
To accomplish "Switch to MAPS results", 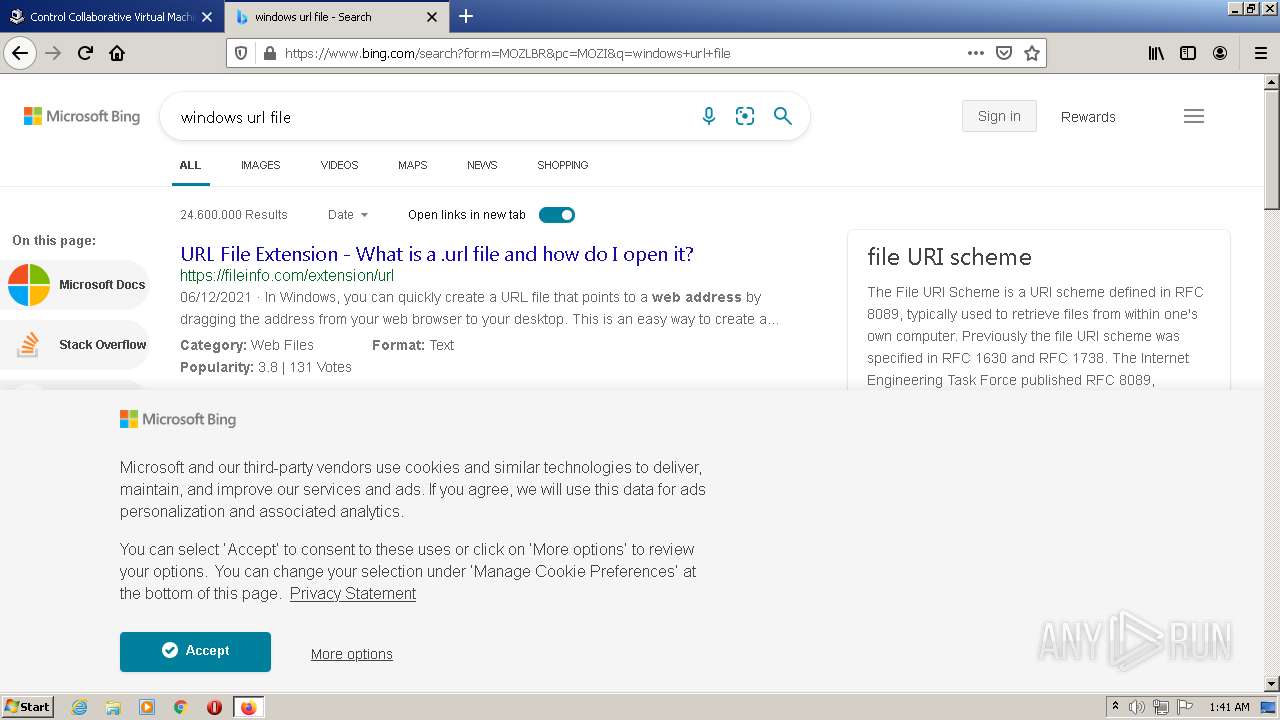I will pyautogui.click(x=412, y=165).
